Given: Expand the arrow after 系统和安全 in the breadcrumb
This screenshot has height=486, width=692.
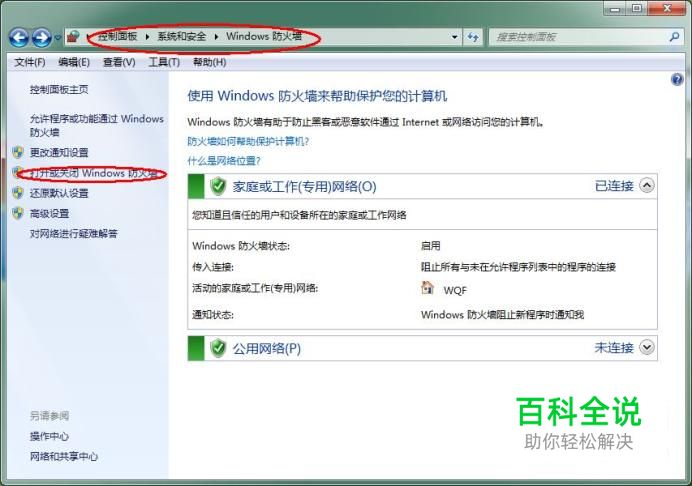Looking at the screenshot, I should (216, 37).
